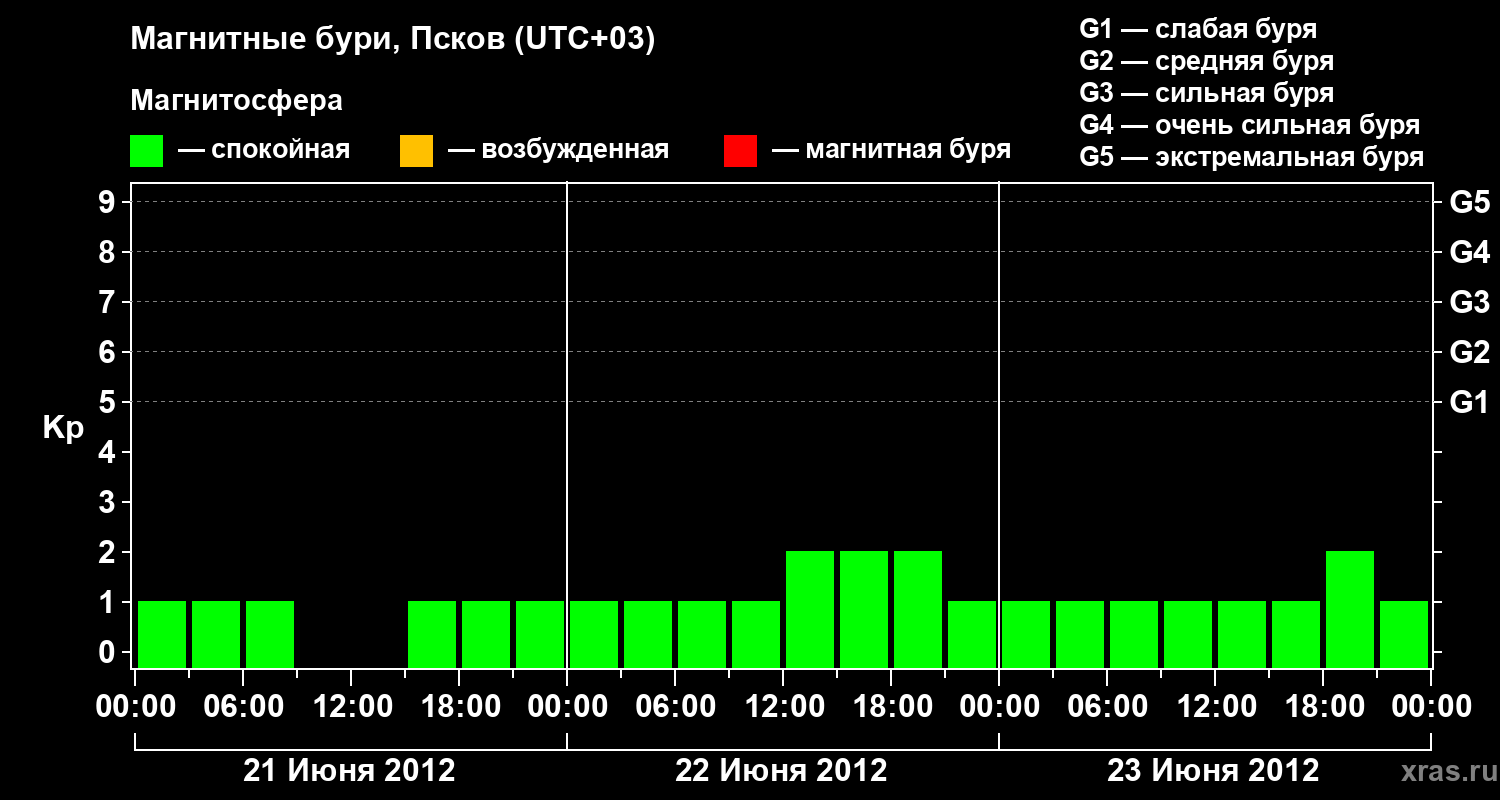Click the 21 Июня 15:00–18:00 green bar
The image size is (1500, 800).
[432, 634]
